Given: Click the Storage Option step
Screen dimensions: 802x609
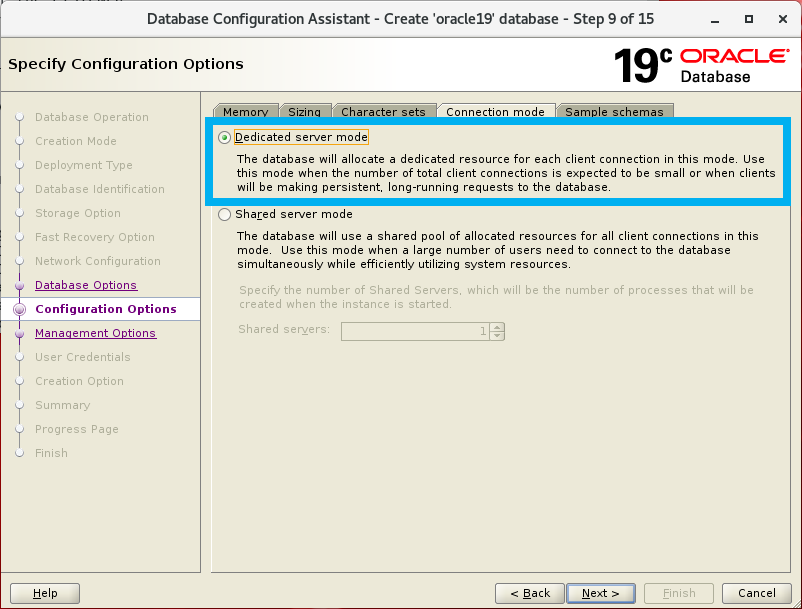Looking at the screenshot, I should tap(78, 213).
